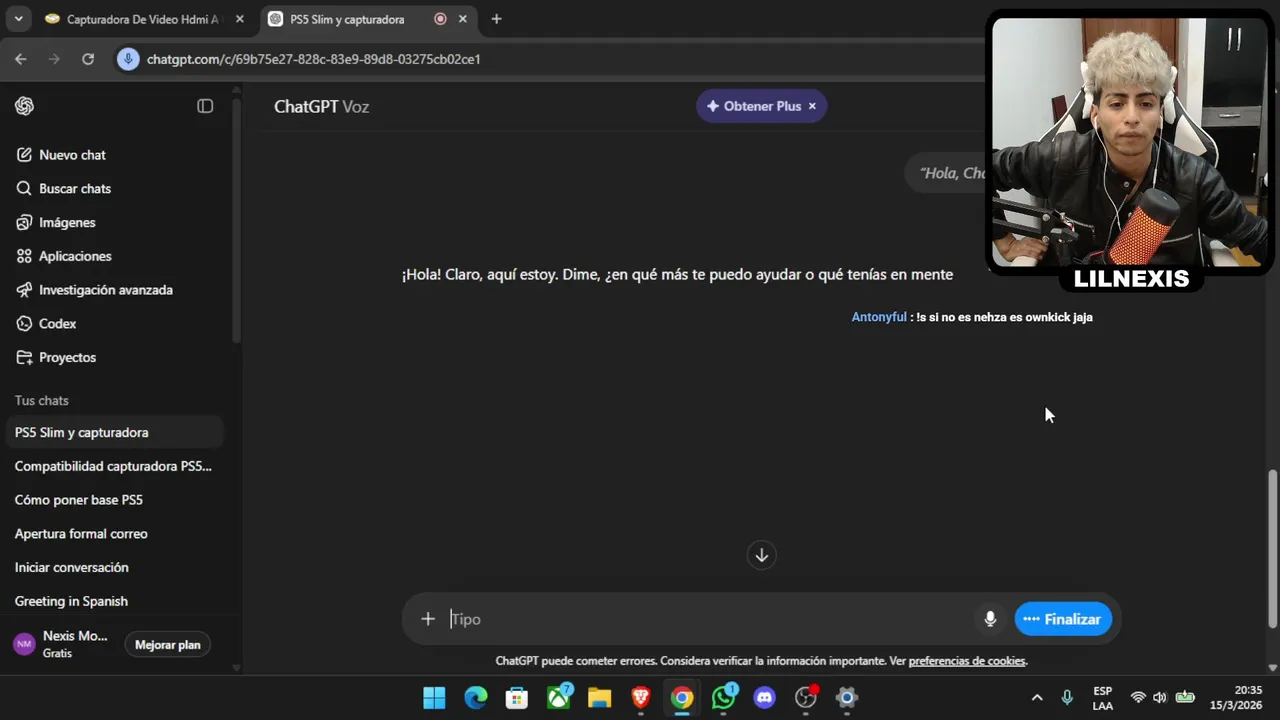Screen dimensions: 1280x720
Task: Focus the Tipo message input field
Action: click(710, 619)
